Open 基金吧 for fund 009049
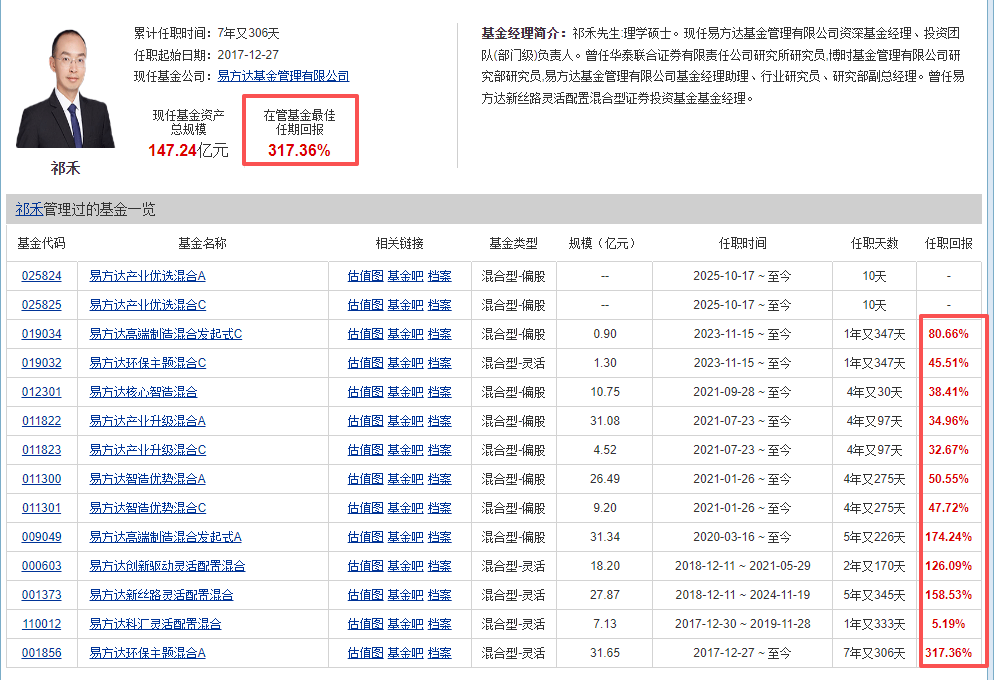997x680 pixels. tap(406, 537)
